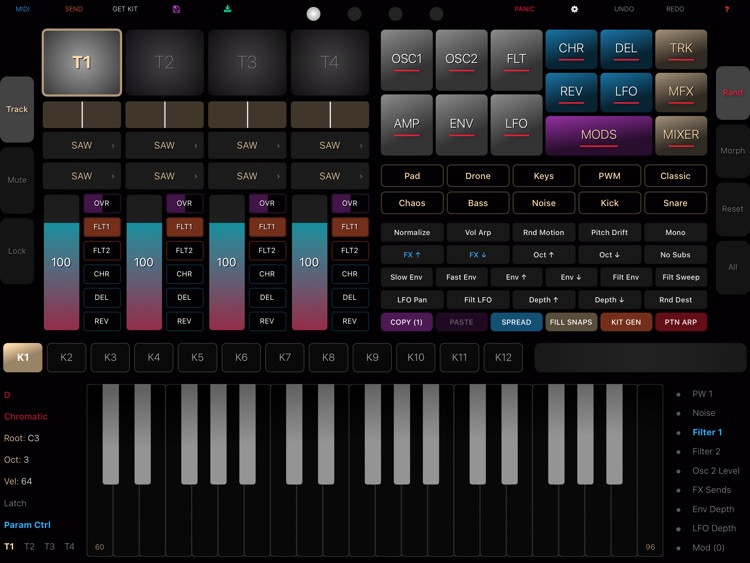Select the first white page indicator dot
Image resolution: width=750 pixels, height=563 pixels.
(313, 14)
